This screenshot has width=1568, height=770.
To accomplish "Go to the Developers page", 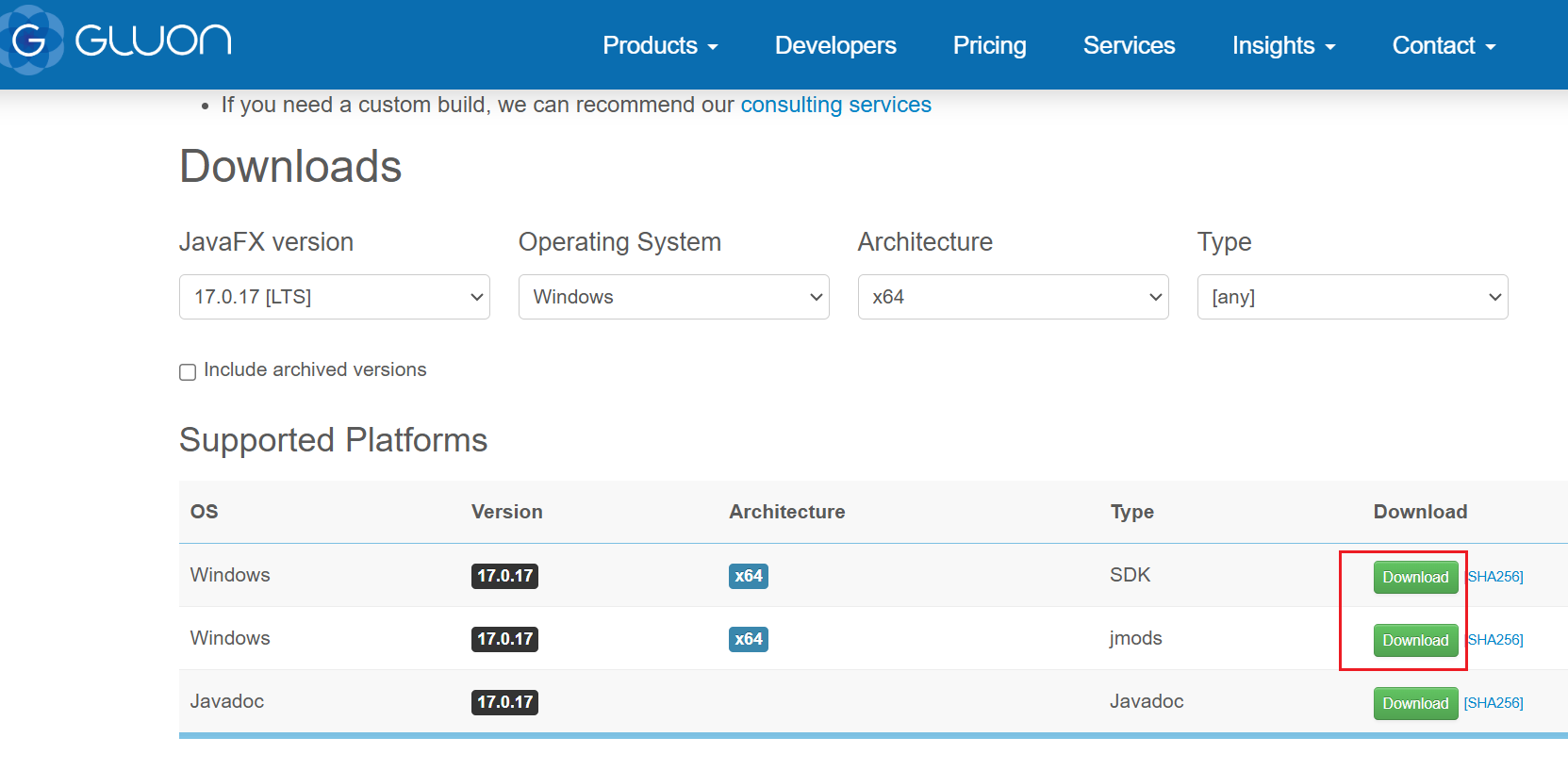I will (x=835, y=45).
